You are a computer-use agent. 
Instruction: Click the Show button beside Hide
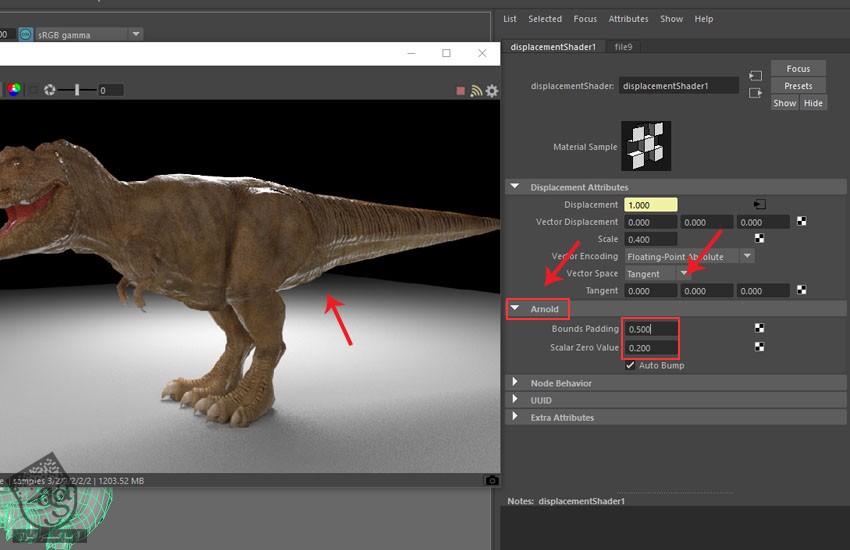[784, 103]
